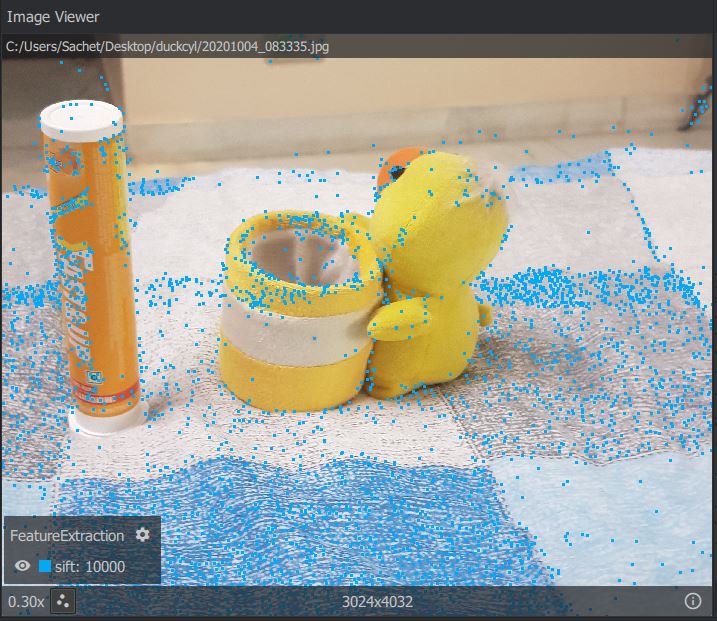The height and width of the screenshot is (621, 717).
Task: Click the FeatureExtraction label
Action: point(67,535)
